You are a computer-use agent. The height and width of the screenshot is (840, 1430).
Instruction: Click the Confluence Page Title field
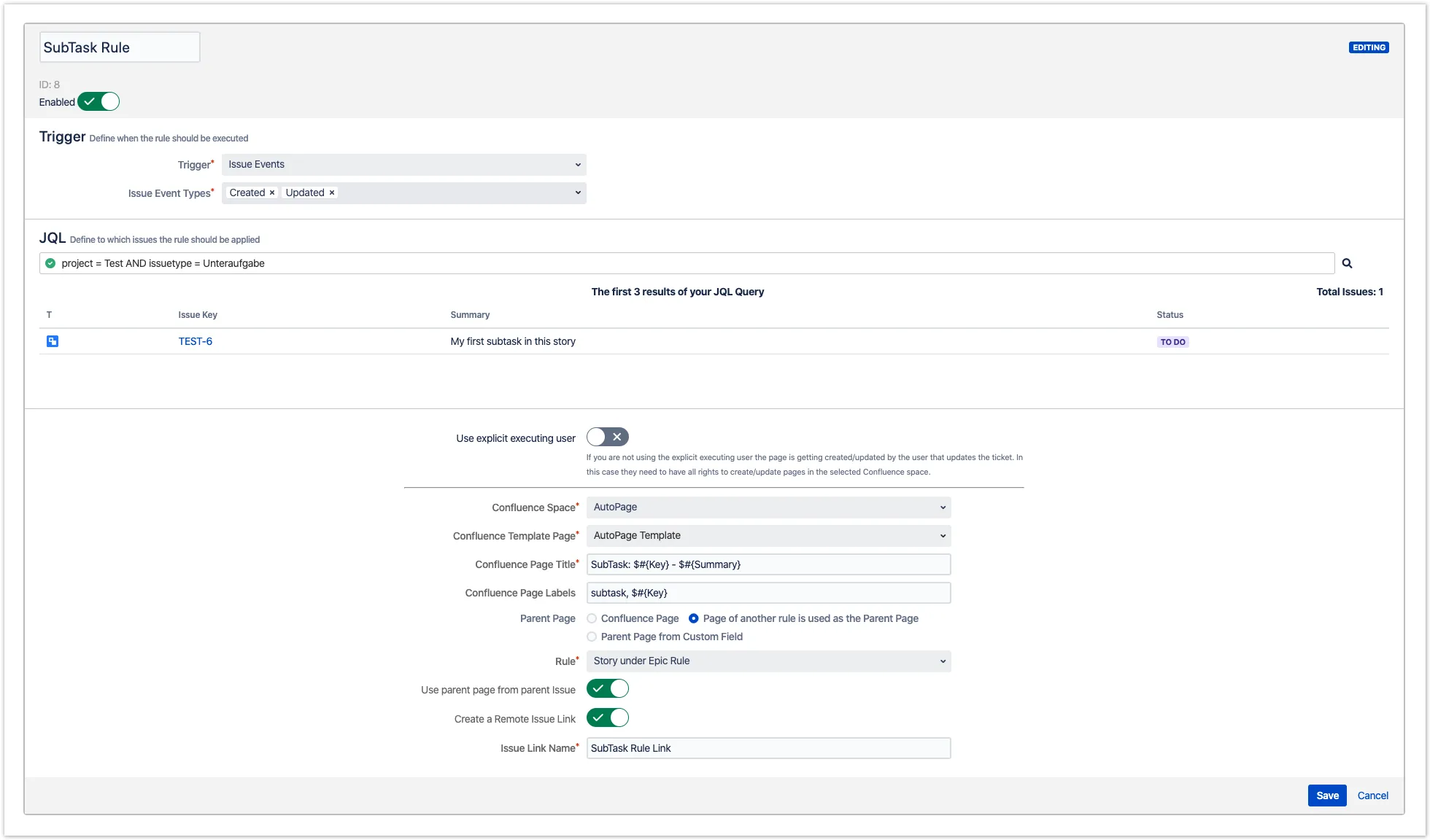tap(768, 564)
